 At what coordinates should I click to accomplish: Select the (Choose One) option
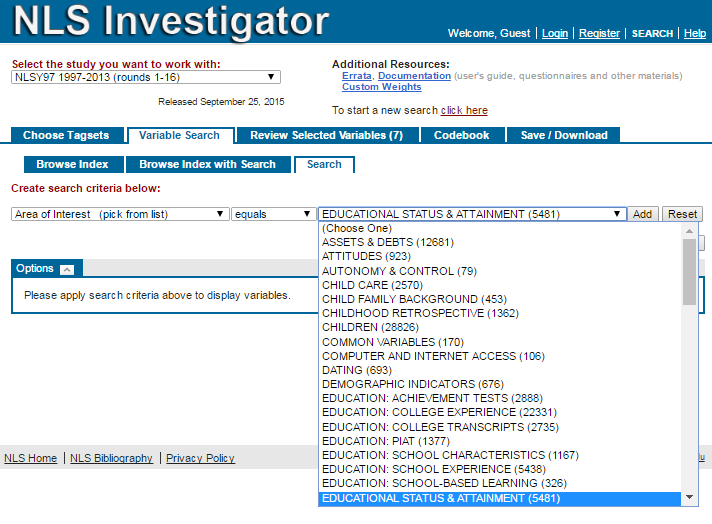499,228
